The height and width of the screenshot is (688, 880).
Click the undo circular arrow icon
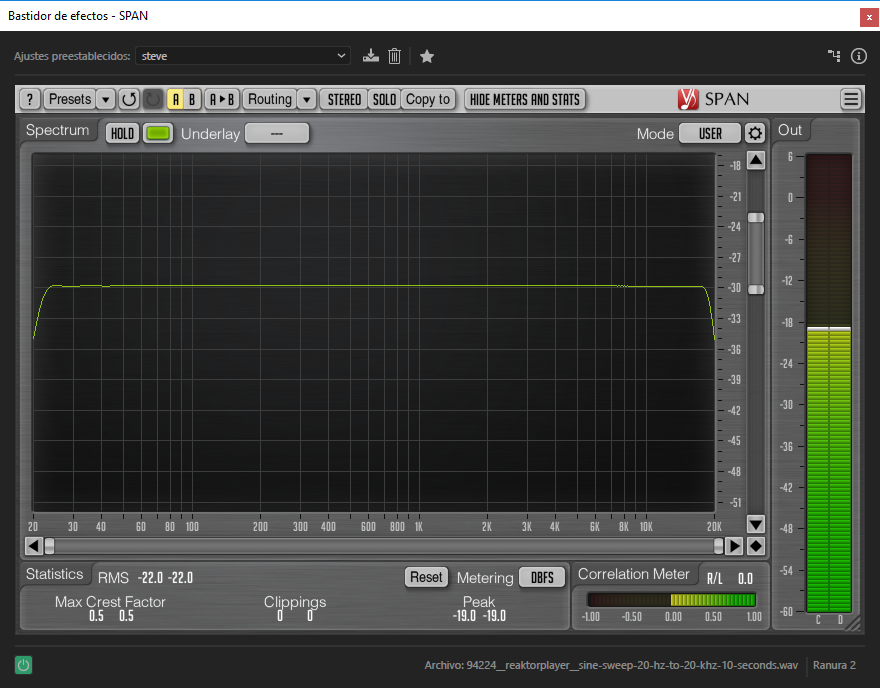point(129,99)
